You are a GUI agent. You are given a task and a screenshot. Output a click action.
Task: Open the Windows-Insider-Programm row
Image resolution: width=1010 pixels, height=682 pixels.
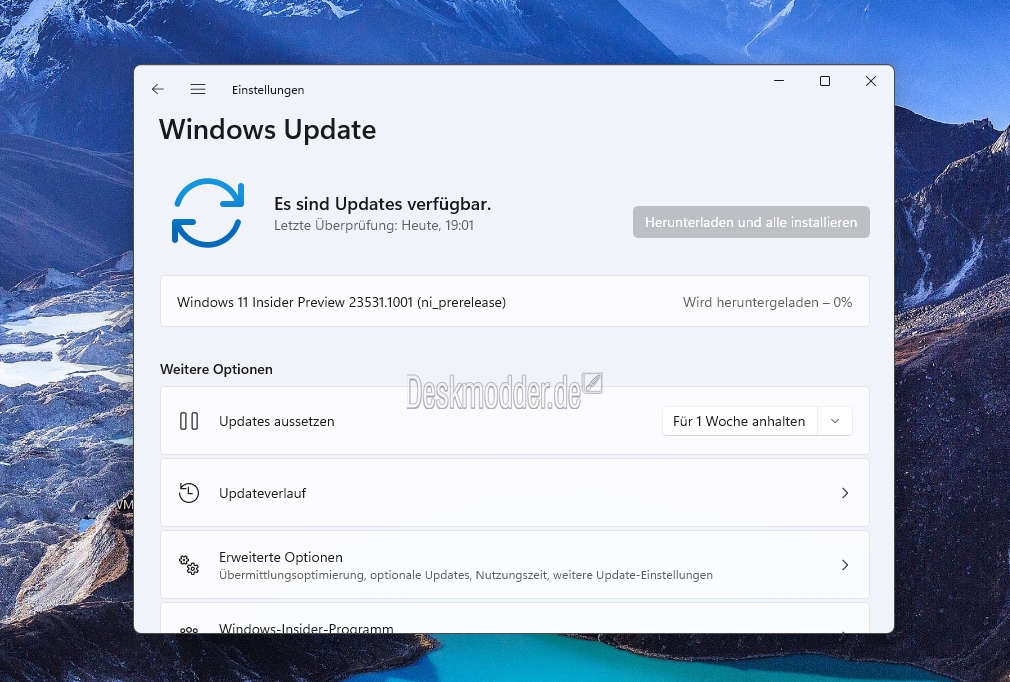coord(515,618)
